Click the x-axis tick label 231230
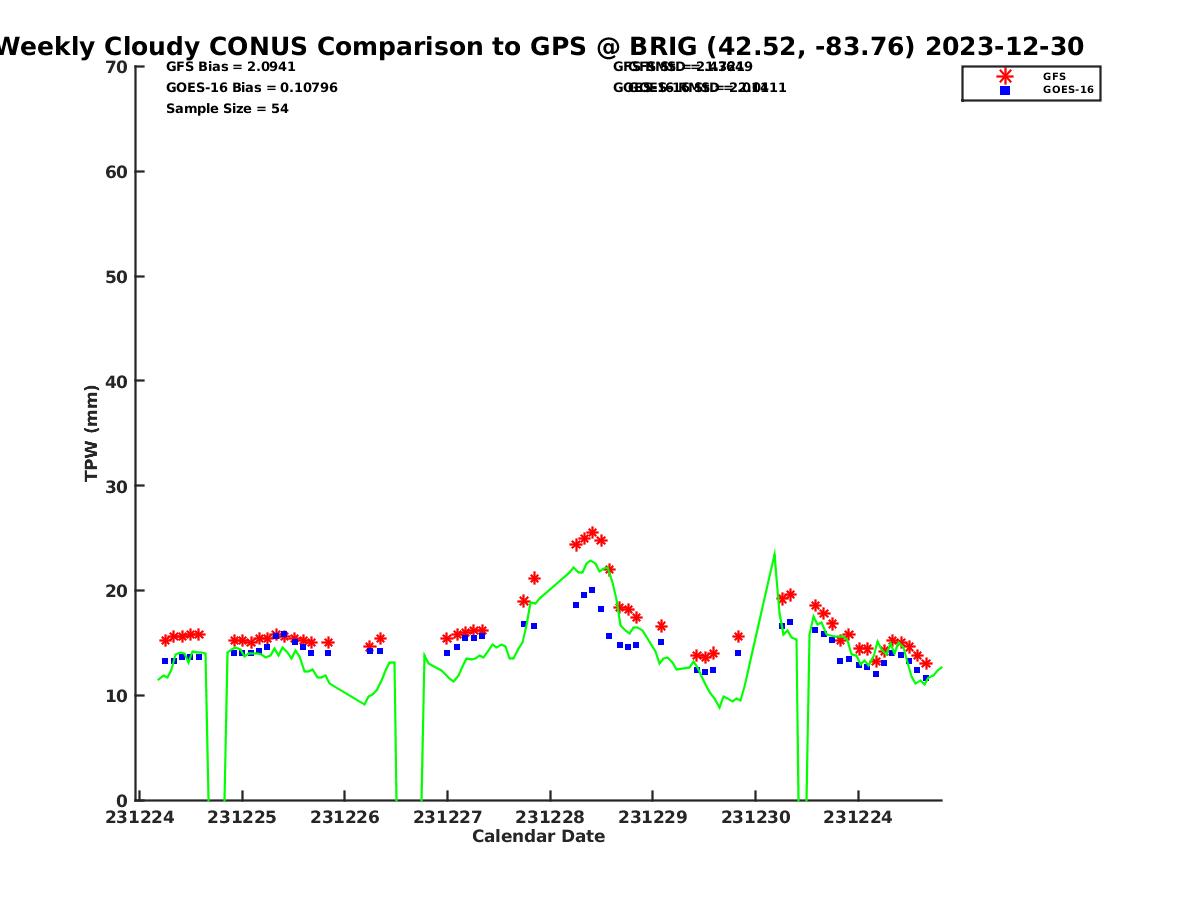This screenshot has width=1200, height=900. tap(755, 817)
